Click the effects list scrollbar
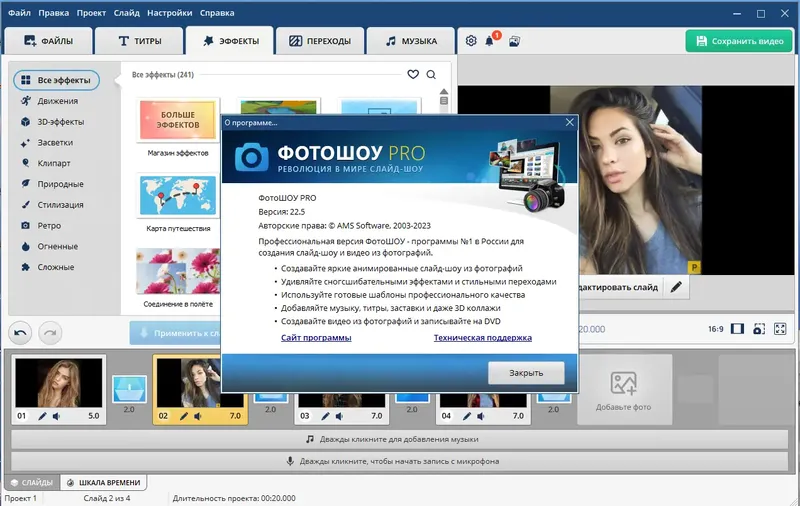The height and width of the screenshot is (506, 800). [444, 101]
